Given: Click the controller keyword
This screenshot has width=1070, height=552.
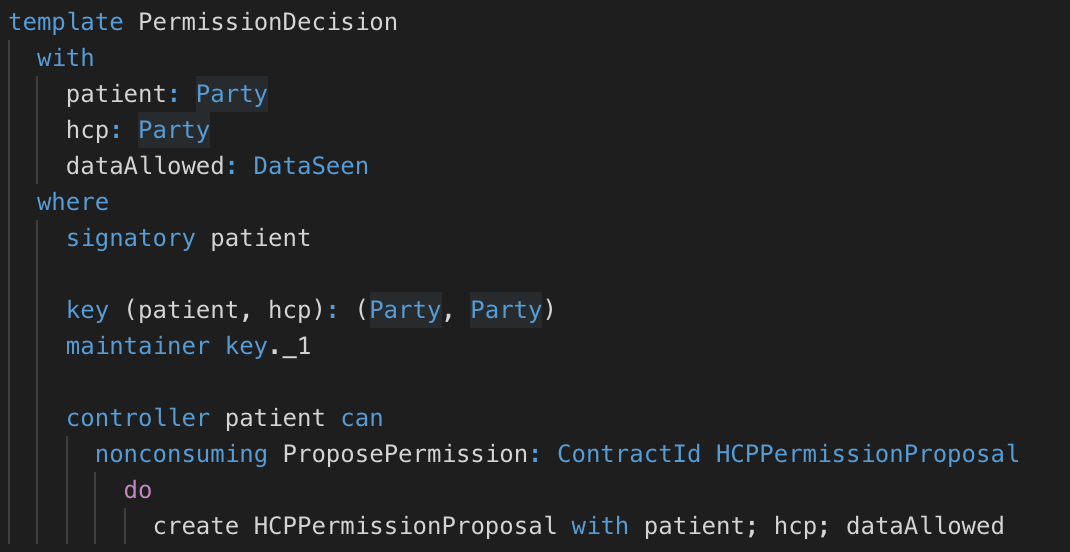Looking at the screenshot, I should (x=138, y=418).
